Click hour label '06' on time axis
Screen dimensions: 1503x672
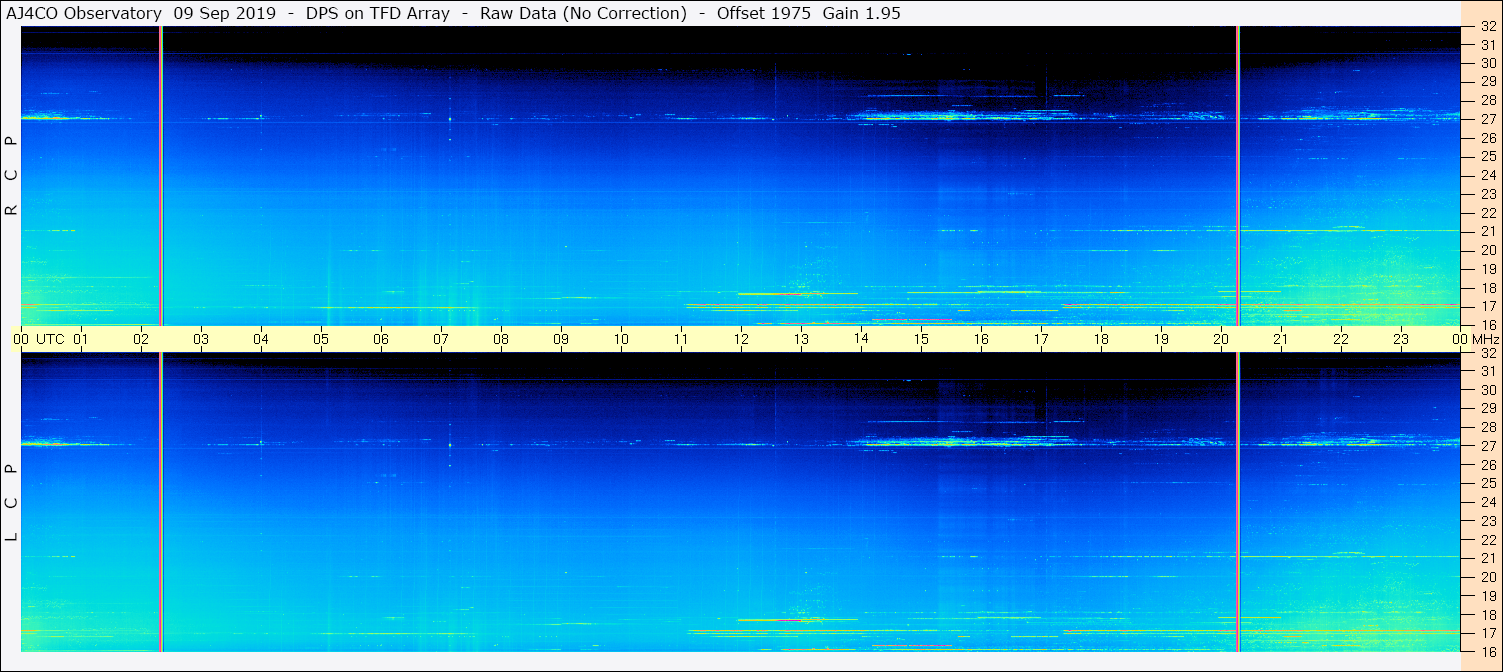(381, 339)
